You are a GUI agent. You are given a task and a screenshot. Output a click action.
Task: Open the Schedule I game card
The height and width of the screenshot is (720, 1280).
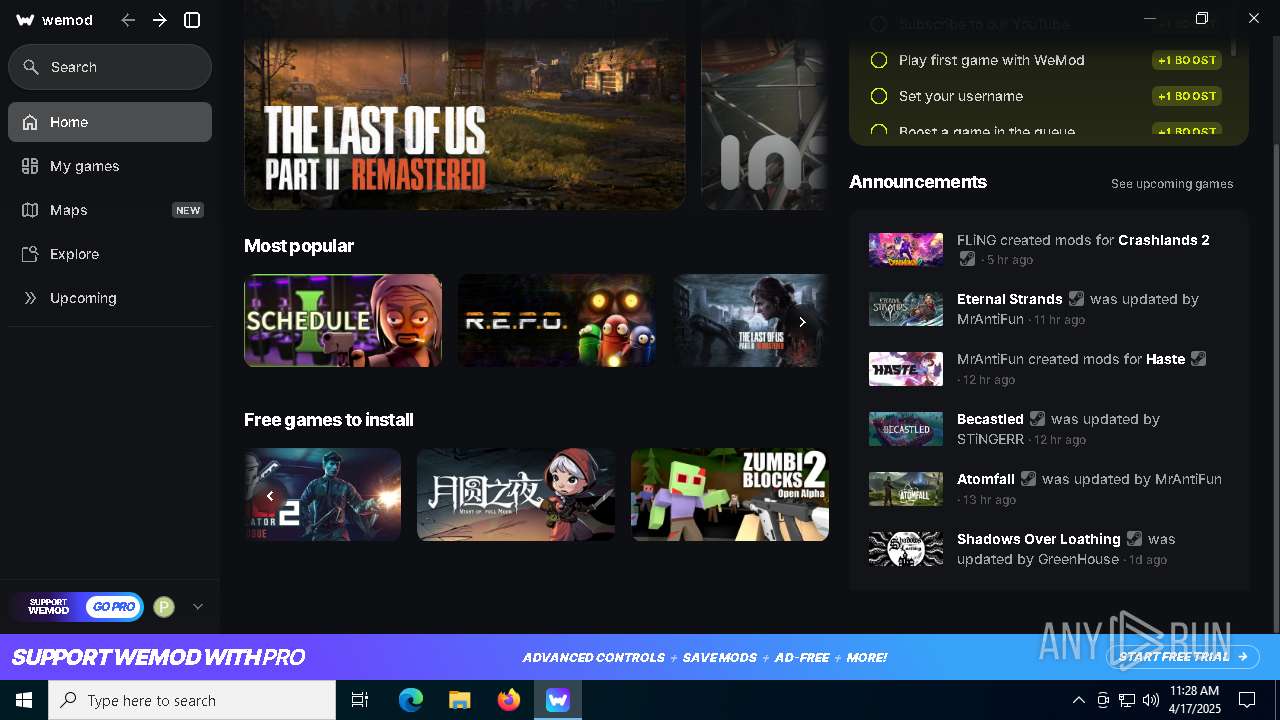tap(343, 320)
